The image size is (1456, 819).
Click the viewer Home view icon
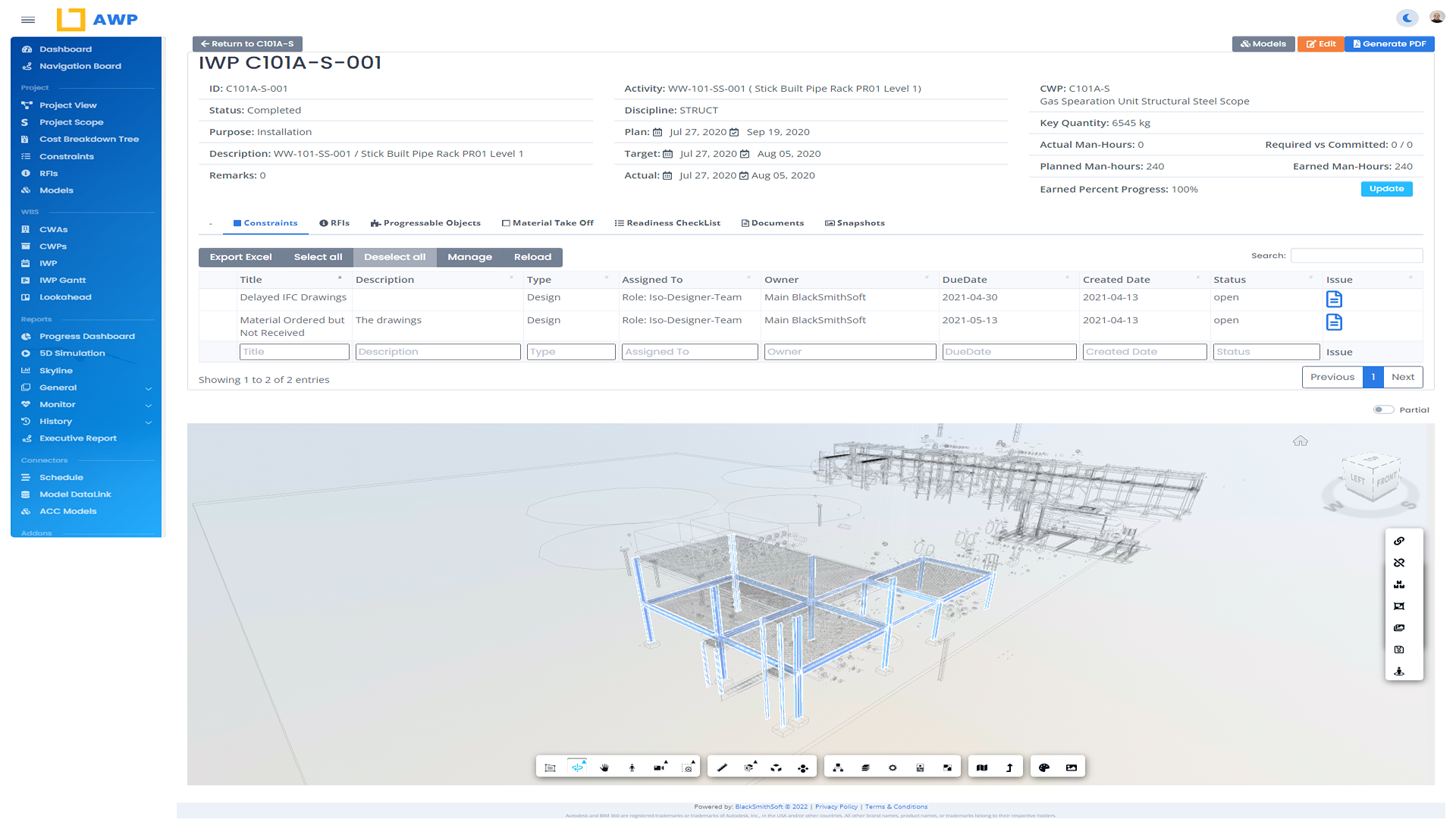(x=1301, y=441)
